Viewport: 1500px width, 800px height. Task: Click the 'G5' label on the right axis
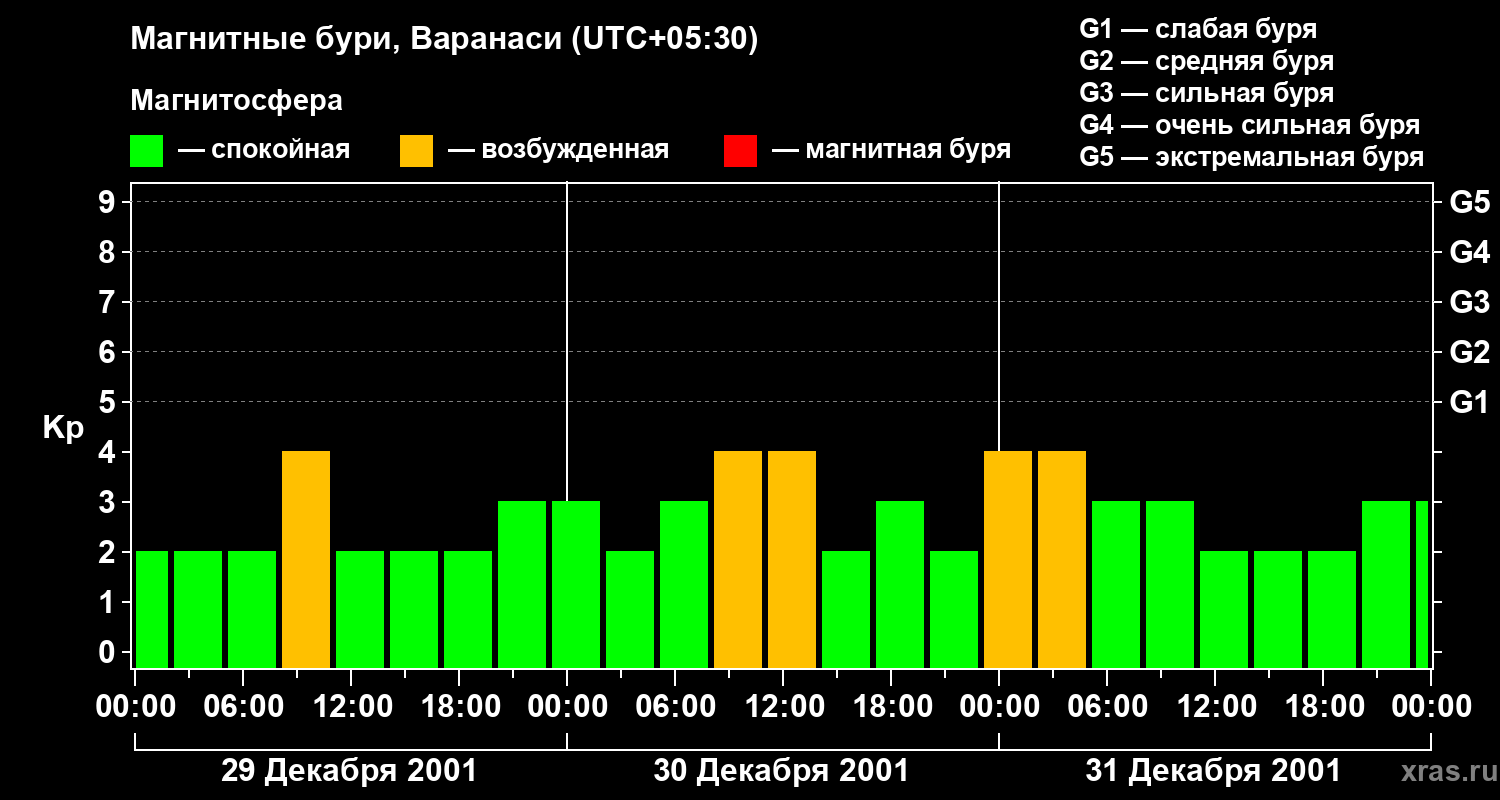coord(1469,202)
